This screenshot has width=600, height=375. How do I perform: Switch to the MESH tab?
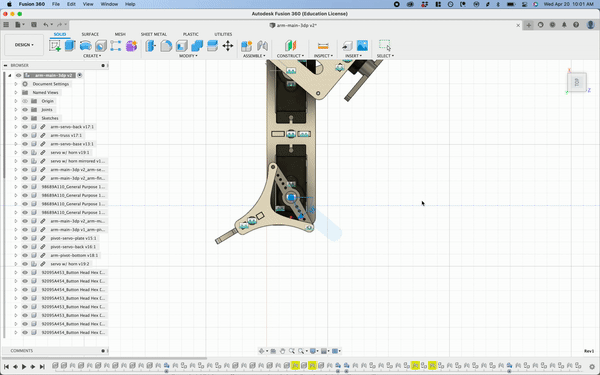120,34
